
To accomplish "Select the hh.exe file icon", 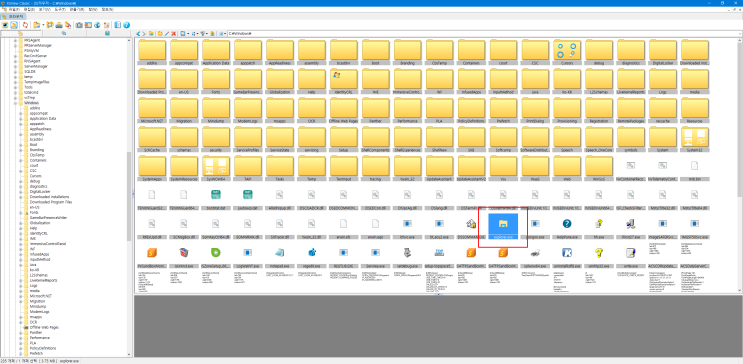I will 599,224.
